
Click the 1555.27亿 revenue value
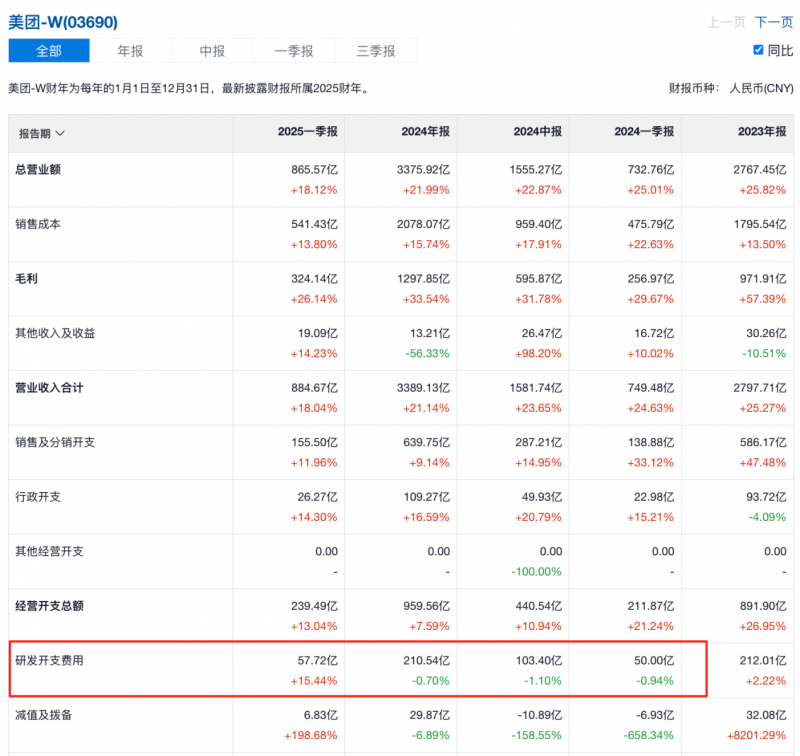(536, 169)
